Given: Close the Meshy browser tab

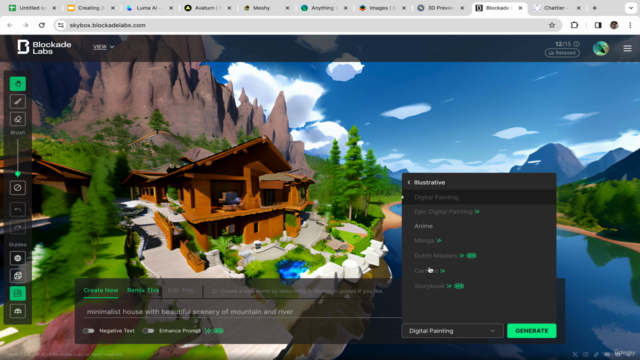Looking at the screenshot, I should pos(287,8).
